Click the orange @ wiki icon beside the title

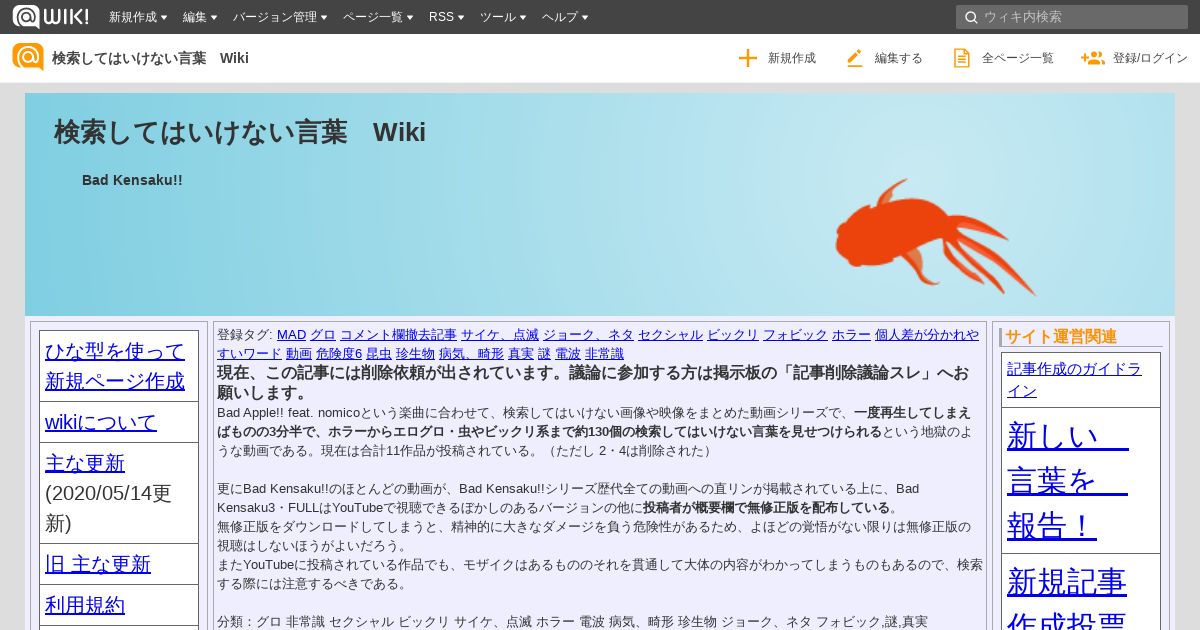pos(28,57)
